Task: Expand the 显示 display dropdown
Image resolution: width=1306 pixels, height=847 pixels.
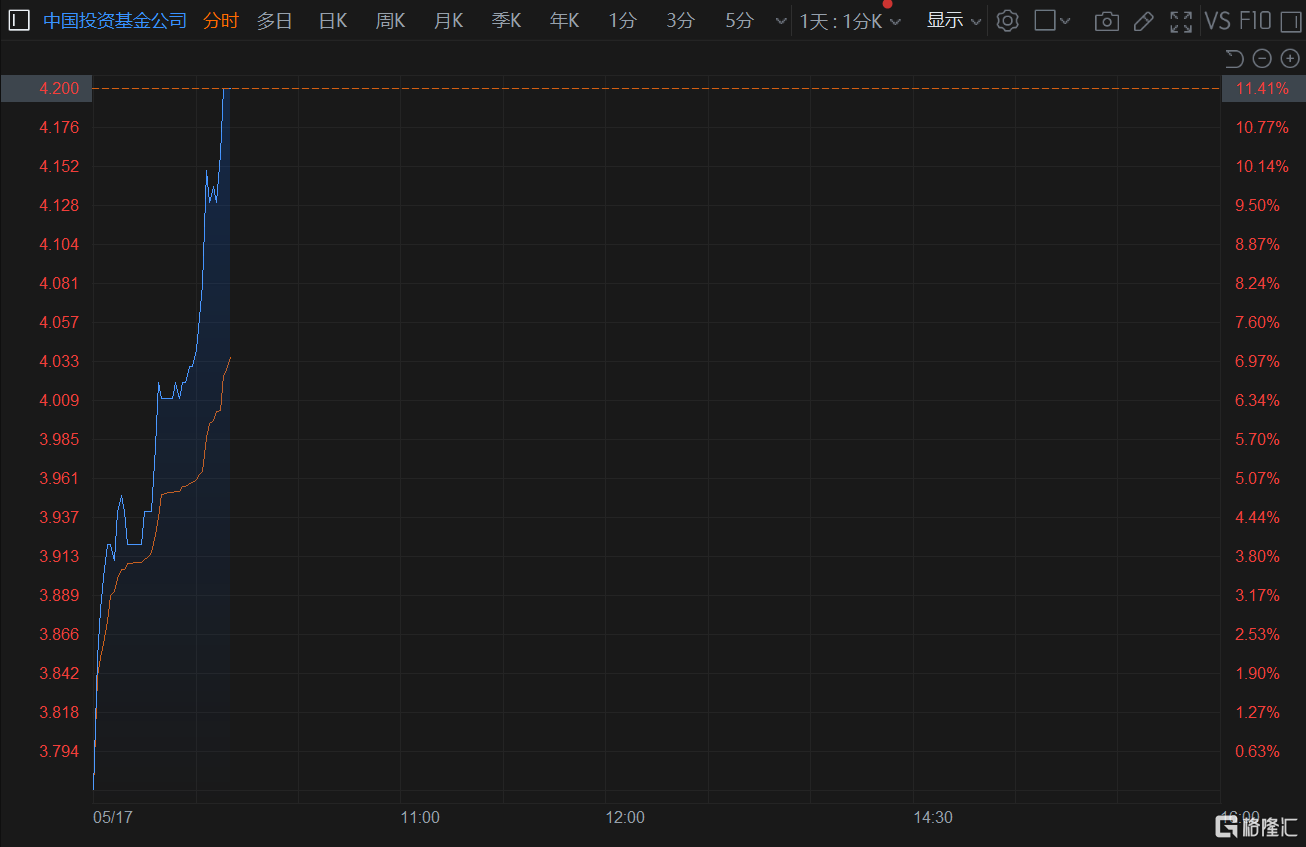Action: 953,21
